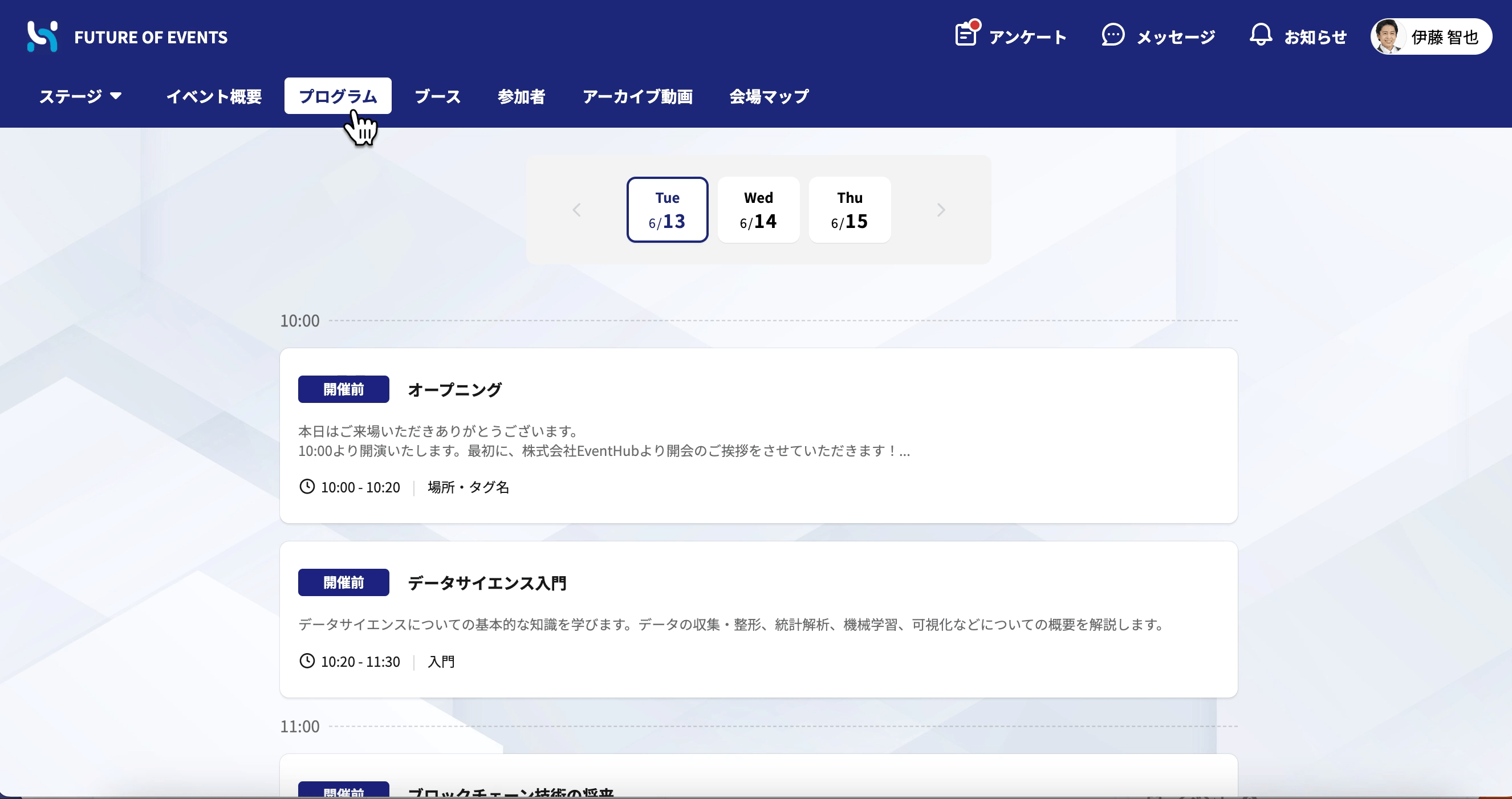Click 開催前 badge on データサイエンス入門 card
Screen dimensions: 1512x799
pos(343,582)
